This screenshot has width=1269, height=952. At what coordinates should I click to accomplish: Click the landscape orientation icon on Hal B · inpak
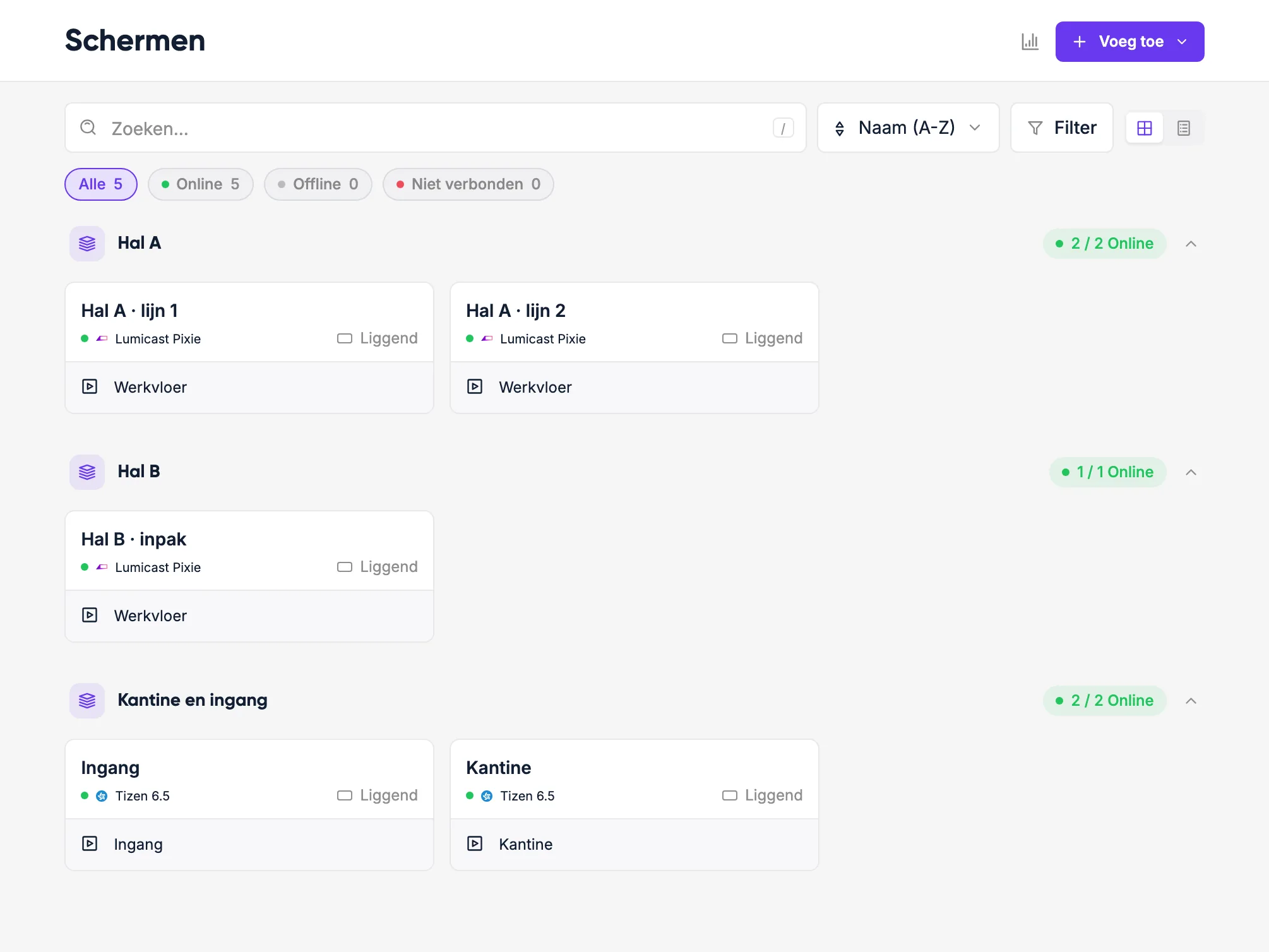point(345,567)
